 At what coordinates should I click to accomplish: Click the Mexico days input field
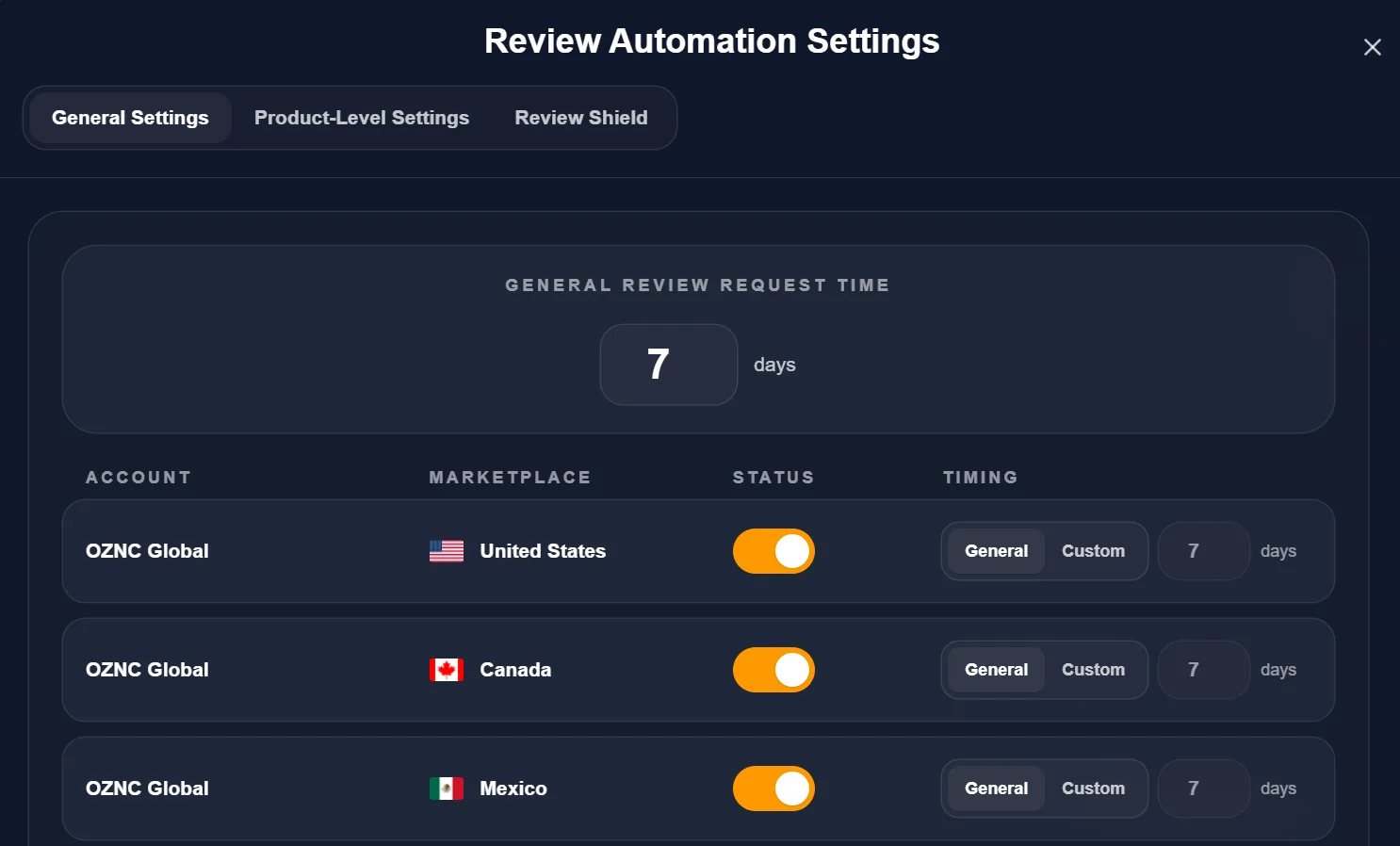1203,789
